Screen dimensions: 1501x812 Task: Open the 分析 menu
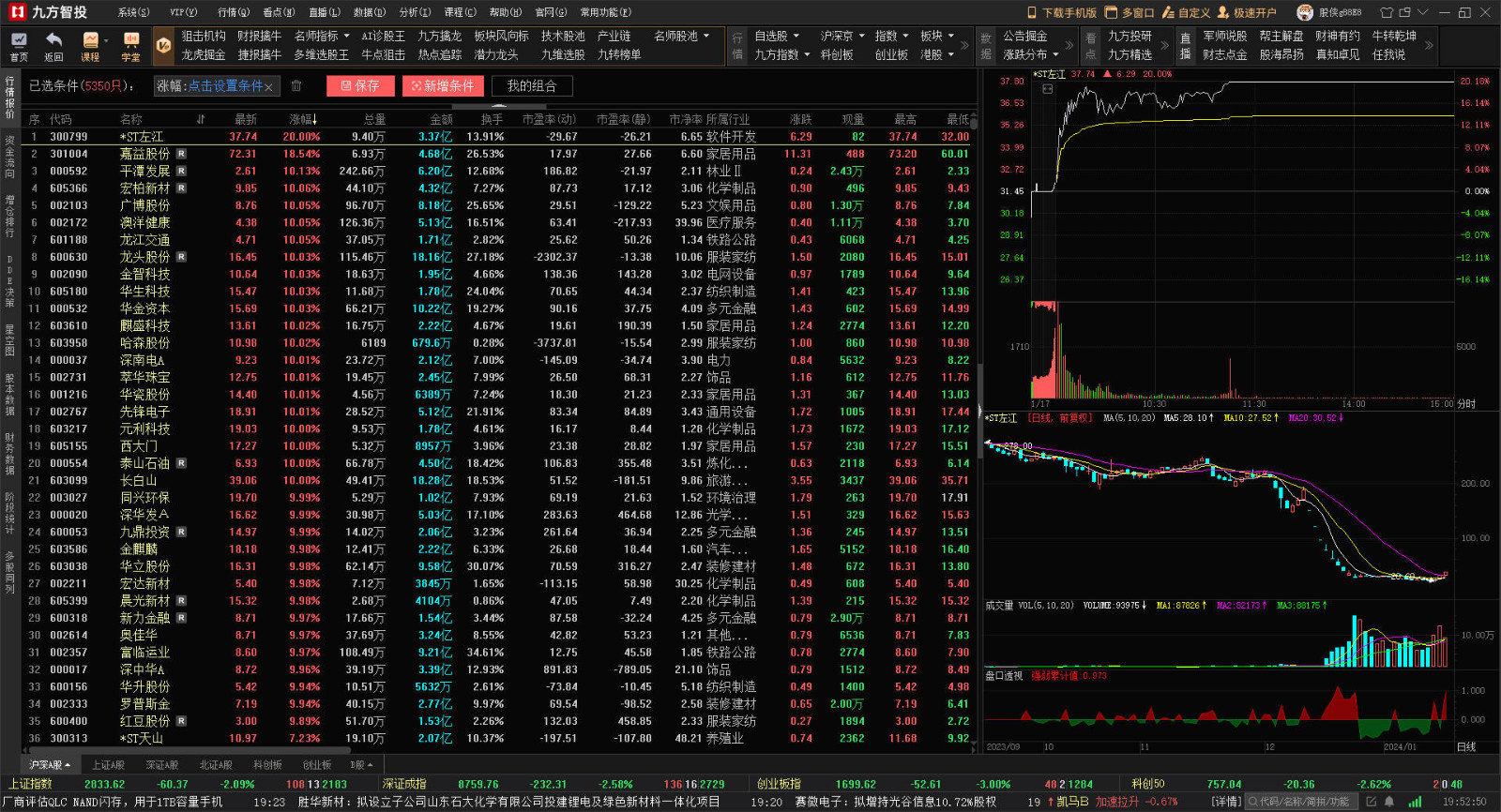(x=415, y=12)
